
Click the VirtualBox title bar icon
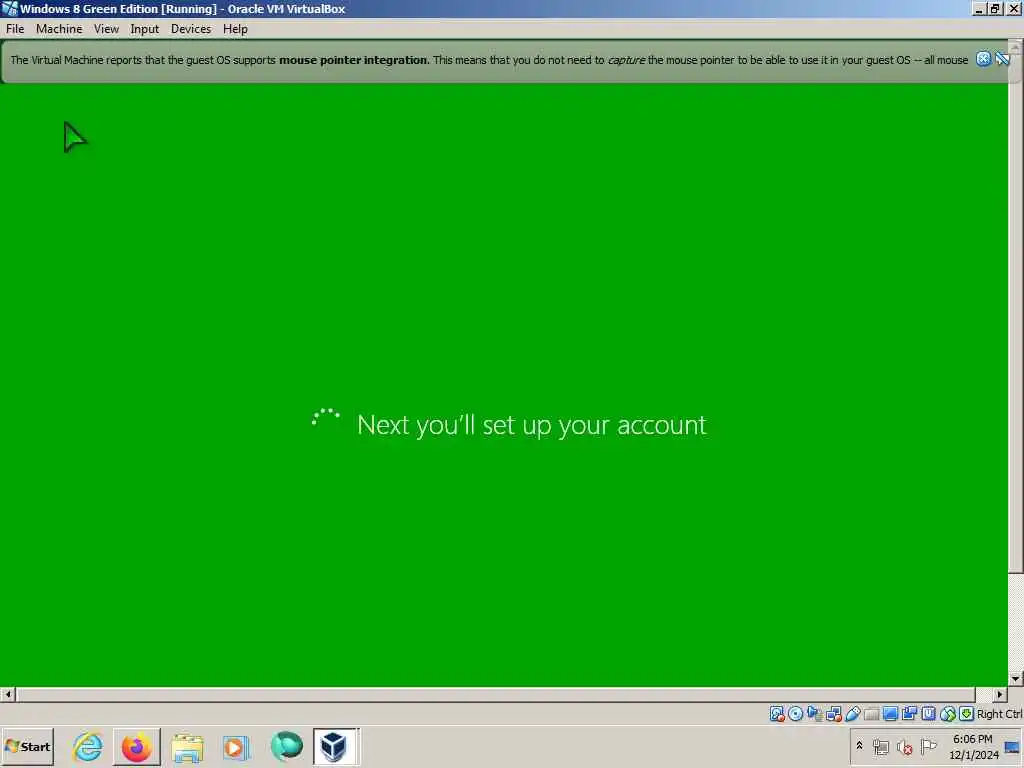pyautogui.click(x=9, y=8)
